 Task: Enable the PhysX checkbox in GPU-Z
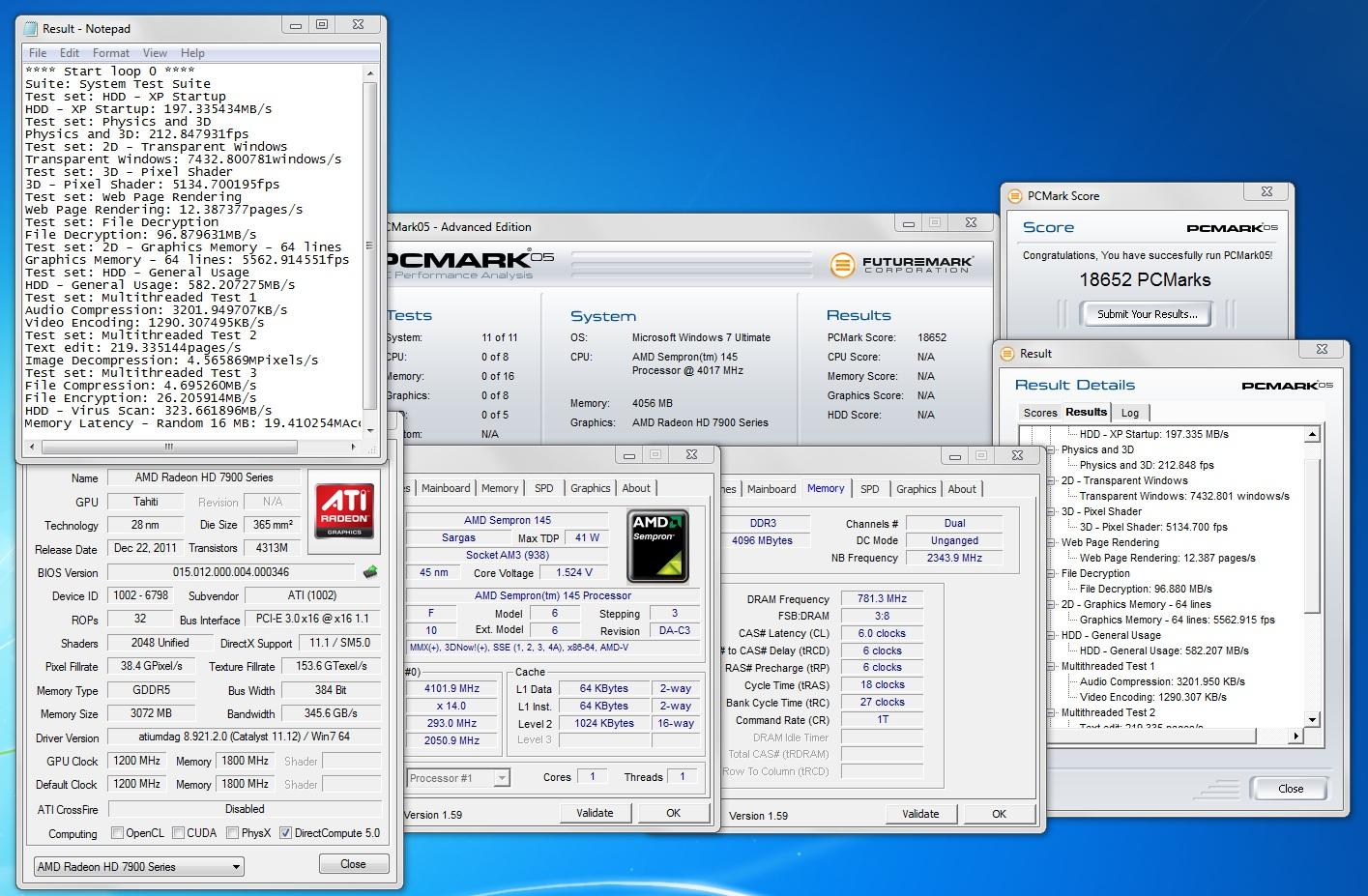click(x=232, y=832)
